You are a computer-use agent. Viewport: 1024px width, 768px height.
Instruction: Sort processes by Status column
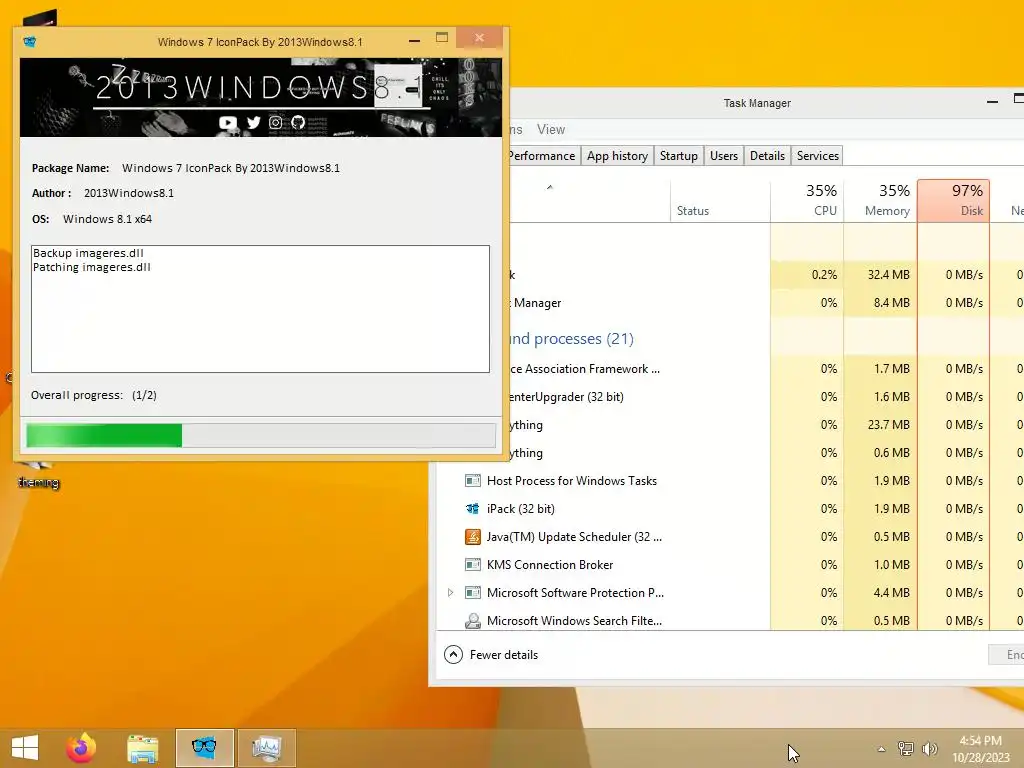tap(720, 200)
